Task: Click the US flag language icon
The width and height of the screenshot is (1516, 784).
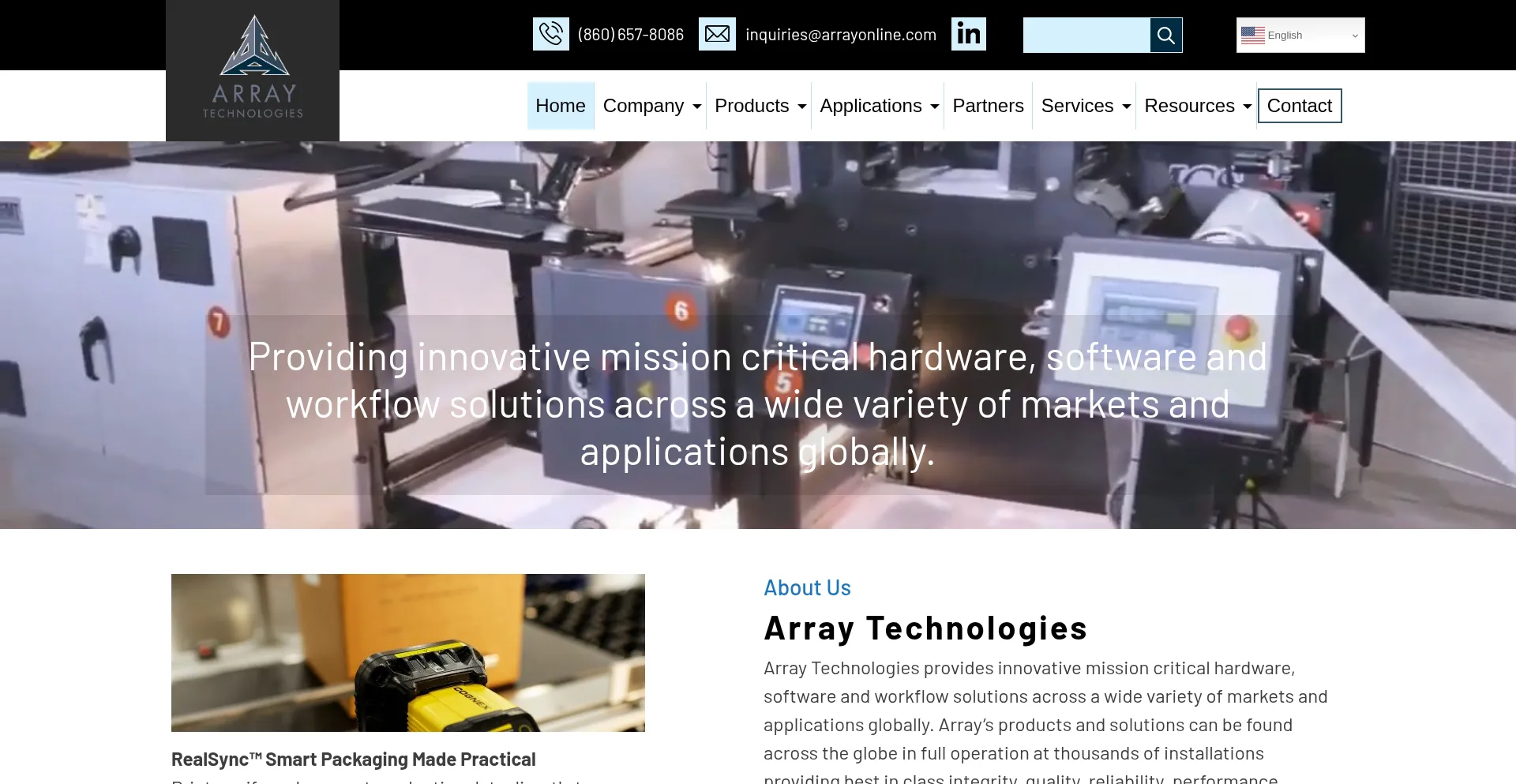Action: tap(1253, 36)
